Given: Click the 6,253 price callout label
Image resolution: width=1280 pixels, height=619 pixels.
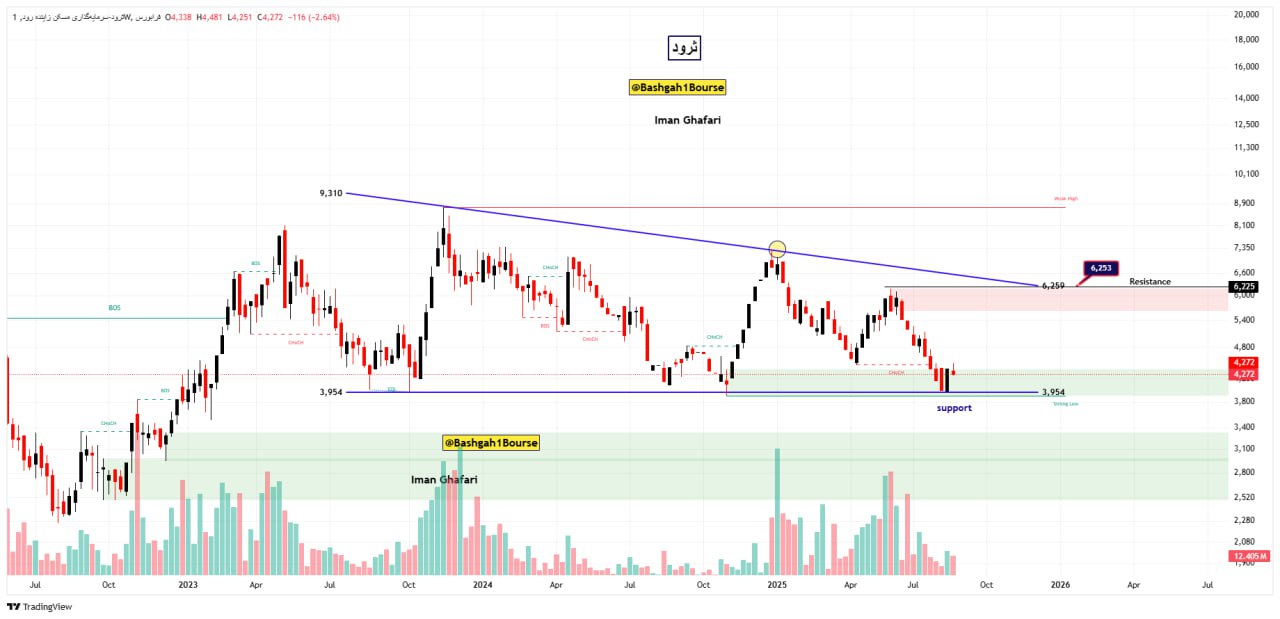Looking at the screenshot, I should pos(1101,268).
